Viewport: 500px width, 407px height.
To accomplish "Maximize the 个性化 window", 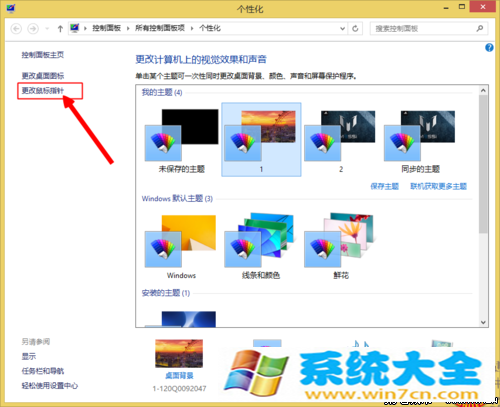I will (x=462, y=7).
